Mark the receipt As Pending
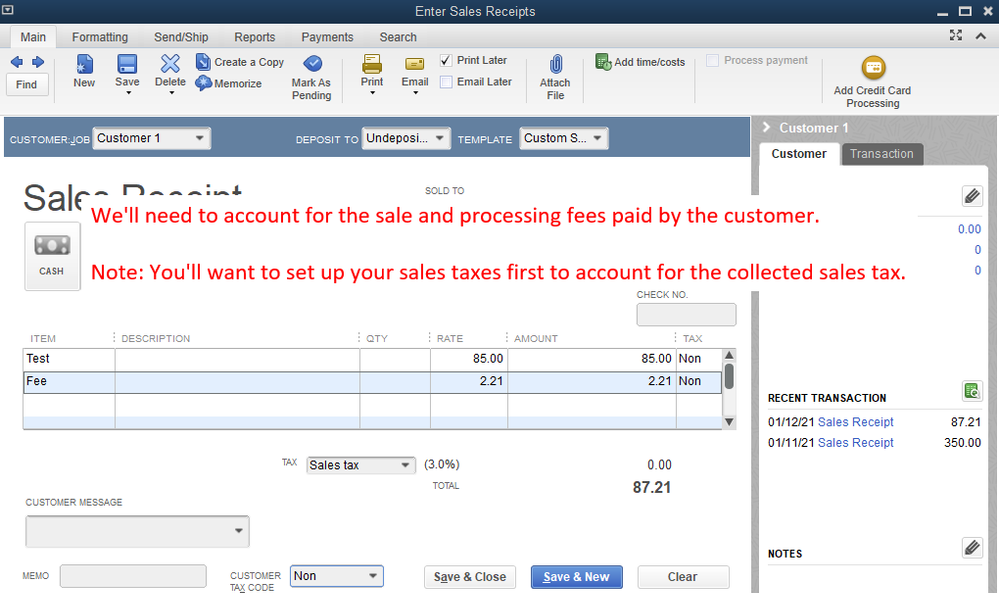The width and height of the screenshot is (999, 593). click(x=312, y=77)
